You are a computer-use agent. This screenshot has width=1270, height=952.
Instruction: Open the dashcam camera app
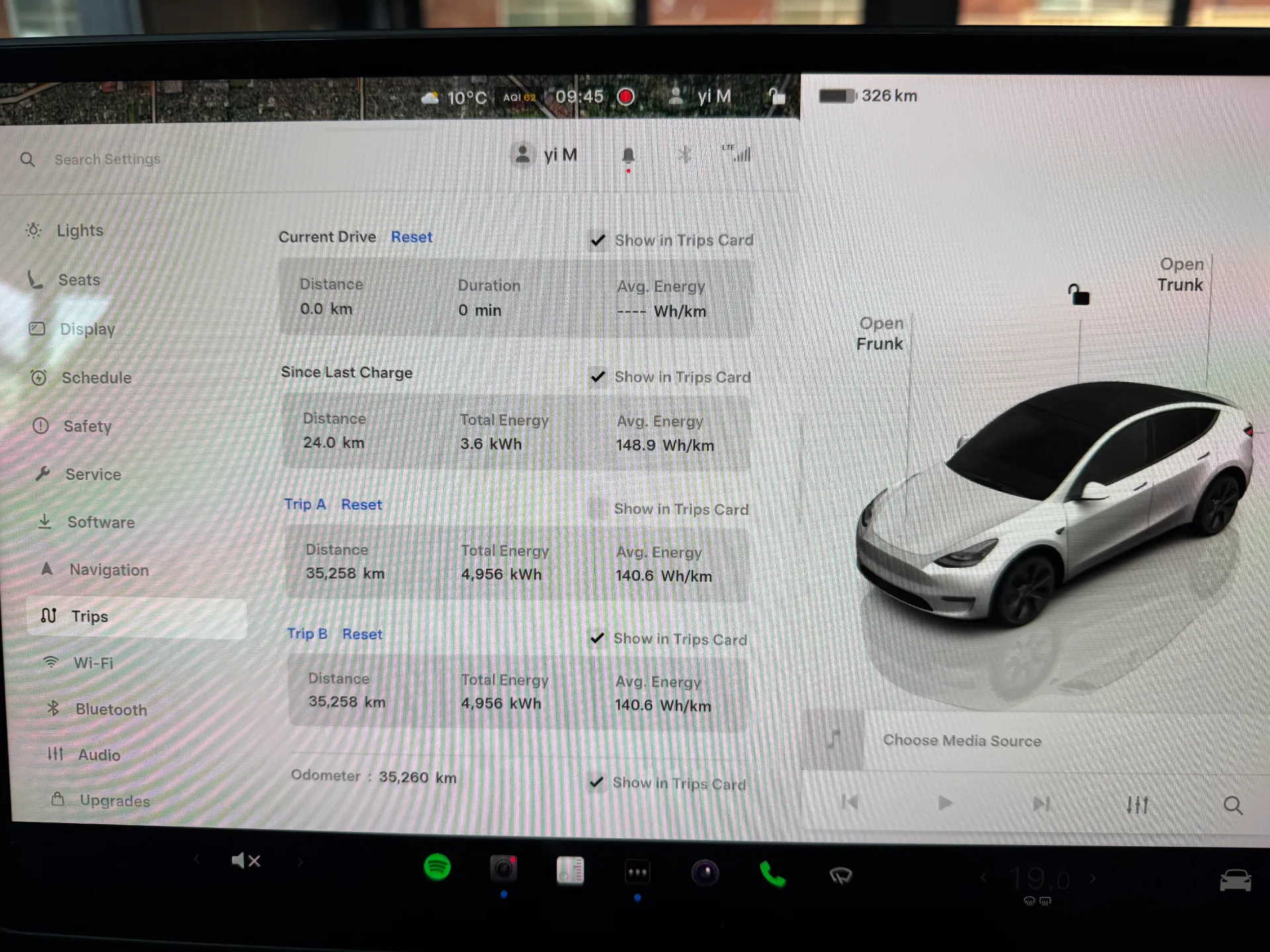(503, 868)
